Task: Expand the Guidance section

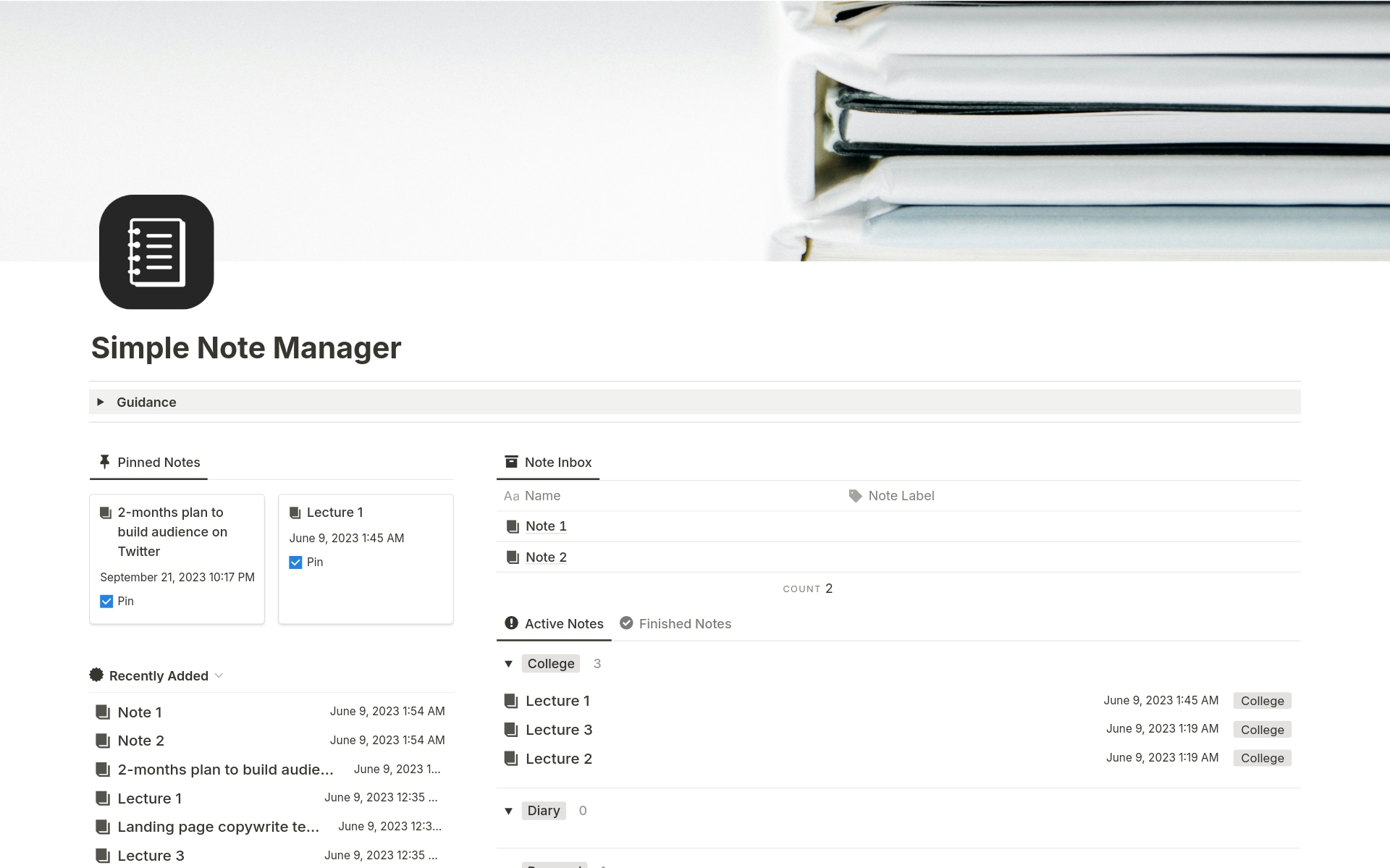Action: [x=101, y=402]
